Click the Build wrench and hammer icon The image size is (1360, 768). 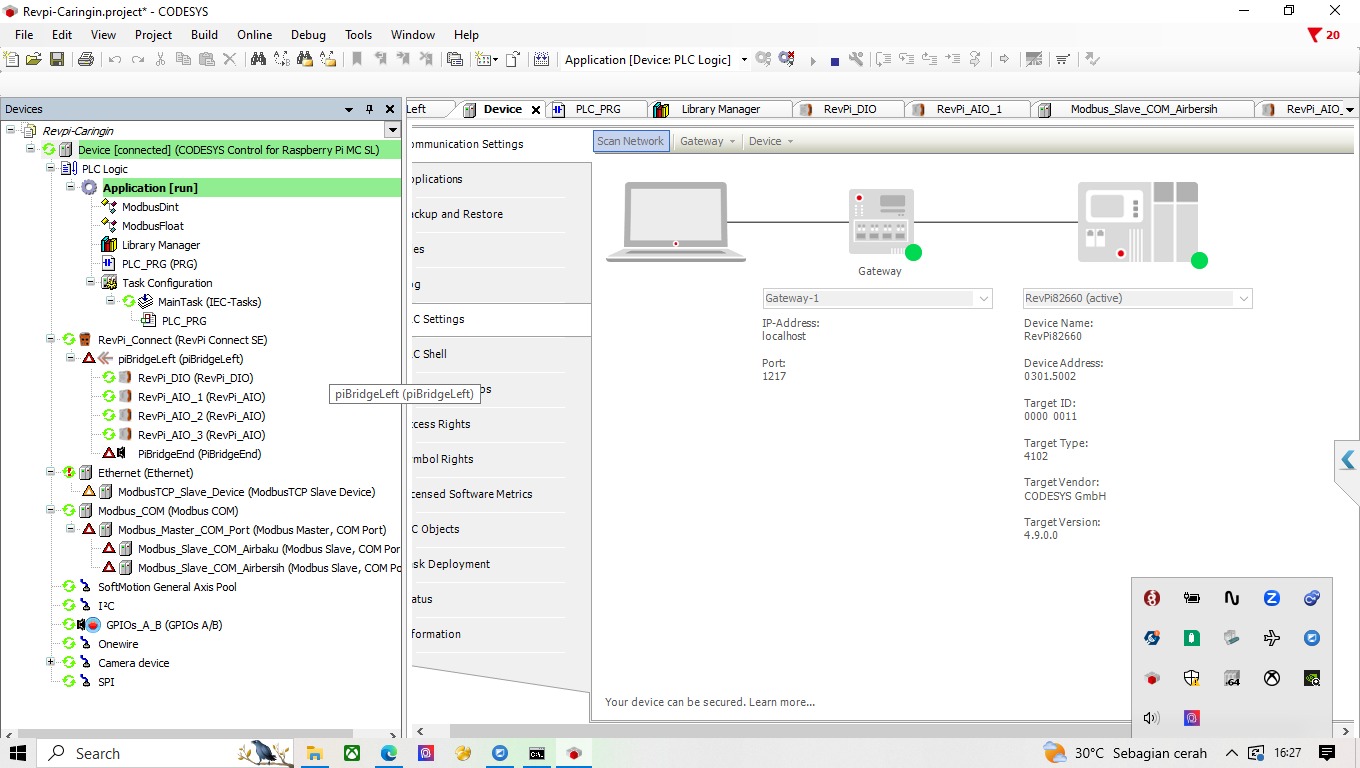856,60
